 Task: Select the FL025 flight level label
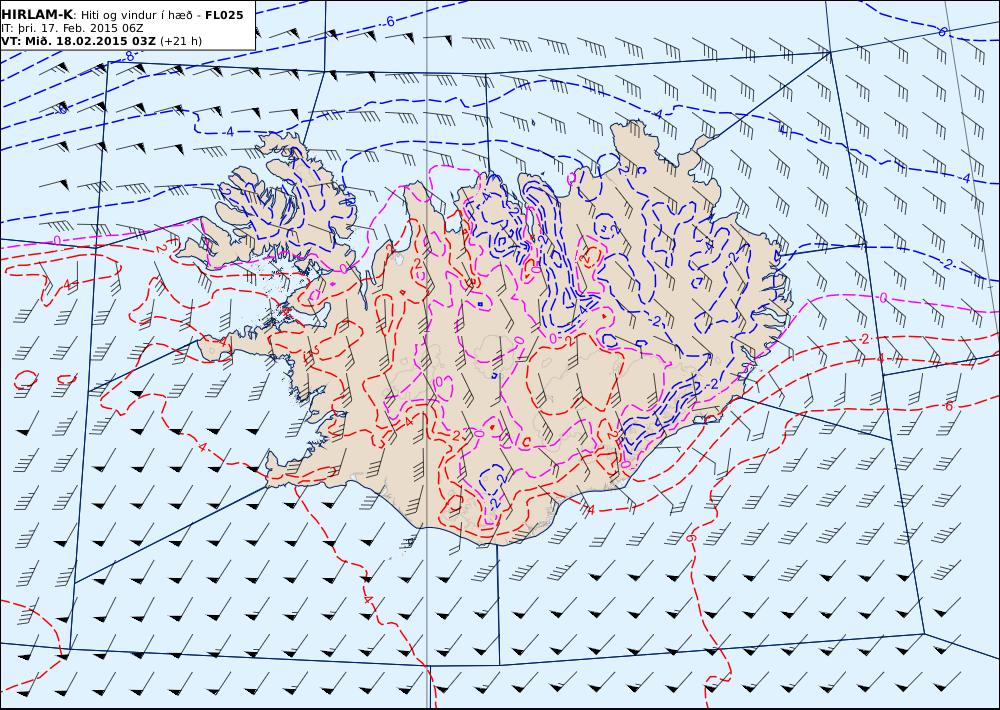coord(224,15)
